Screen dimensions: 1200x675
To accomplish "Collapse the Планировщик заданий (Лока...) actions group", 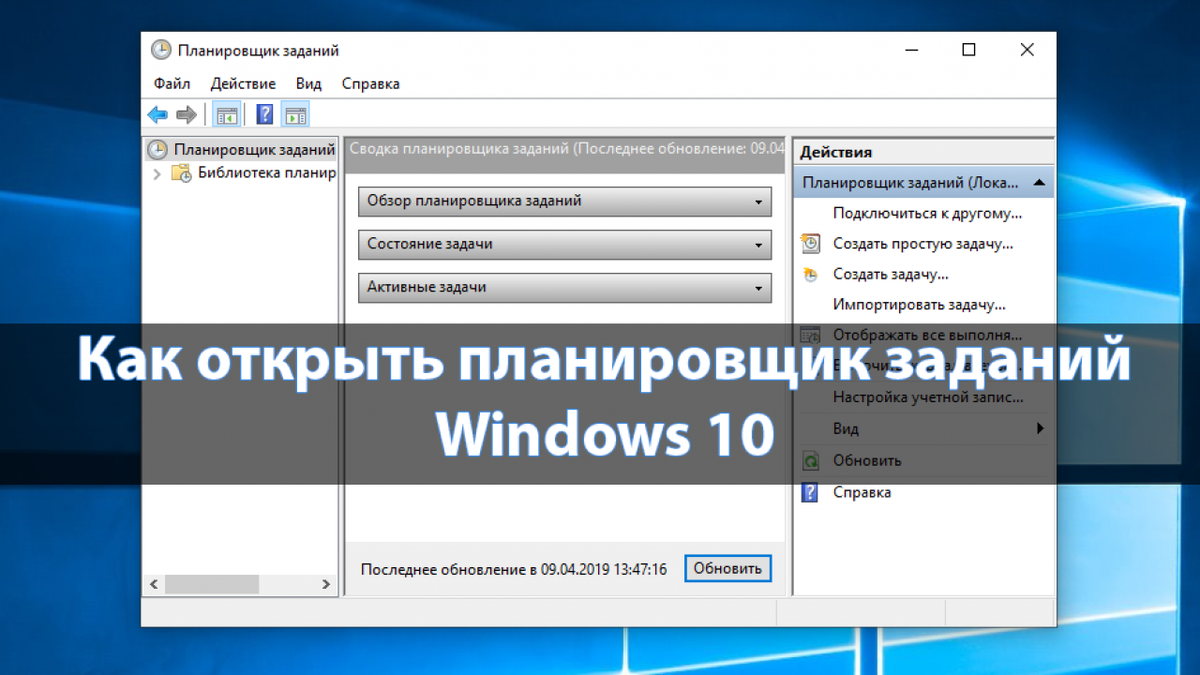I will pyautogui.click(x=1039, y=183).
